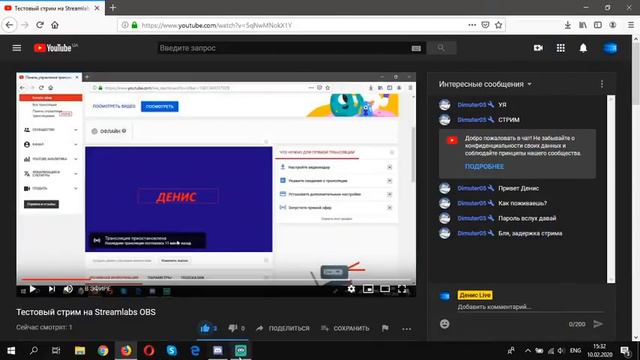View site identity lock icon
Screen dimensions: 640x360
point(135,25)
